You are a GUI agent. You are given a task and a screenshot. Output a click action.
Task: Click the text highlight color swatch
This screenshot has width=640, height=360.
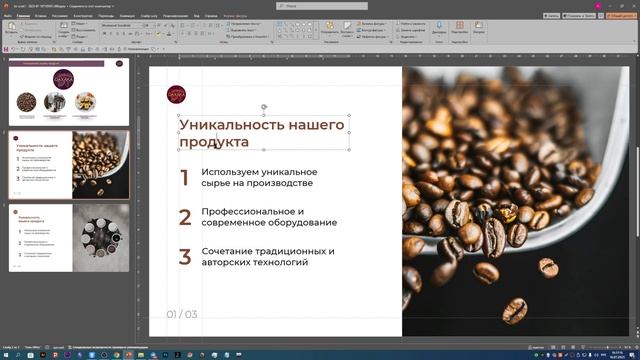click(x=158, y=34)
